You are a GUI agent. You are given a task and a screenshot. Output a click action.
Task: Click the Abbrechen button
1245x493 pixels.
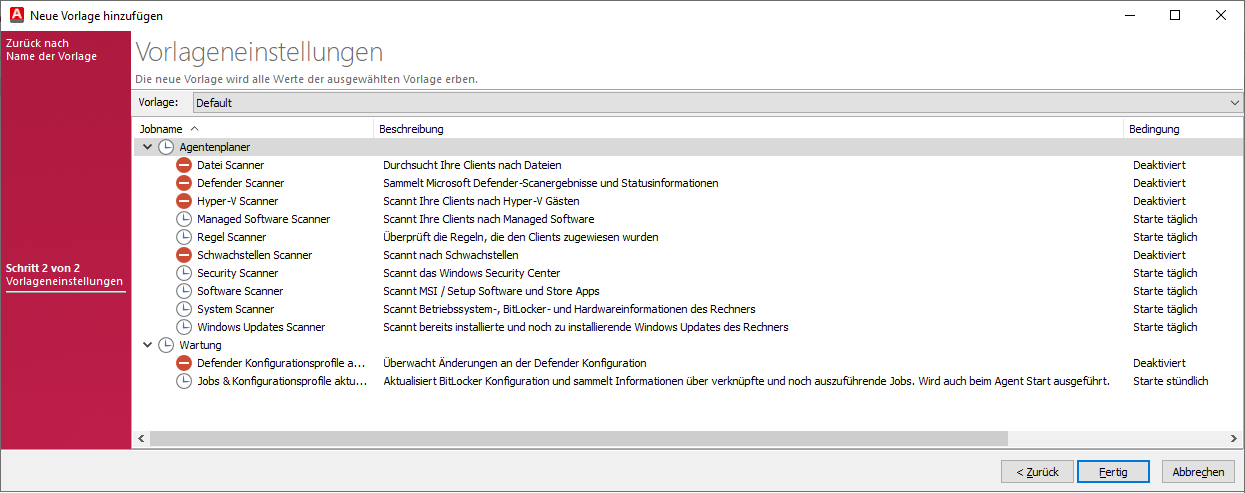[1197, 472]
